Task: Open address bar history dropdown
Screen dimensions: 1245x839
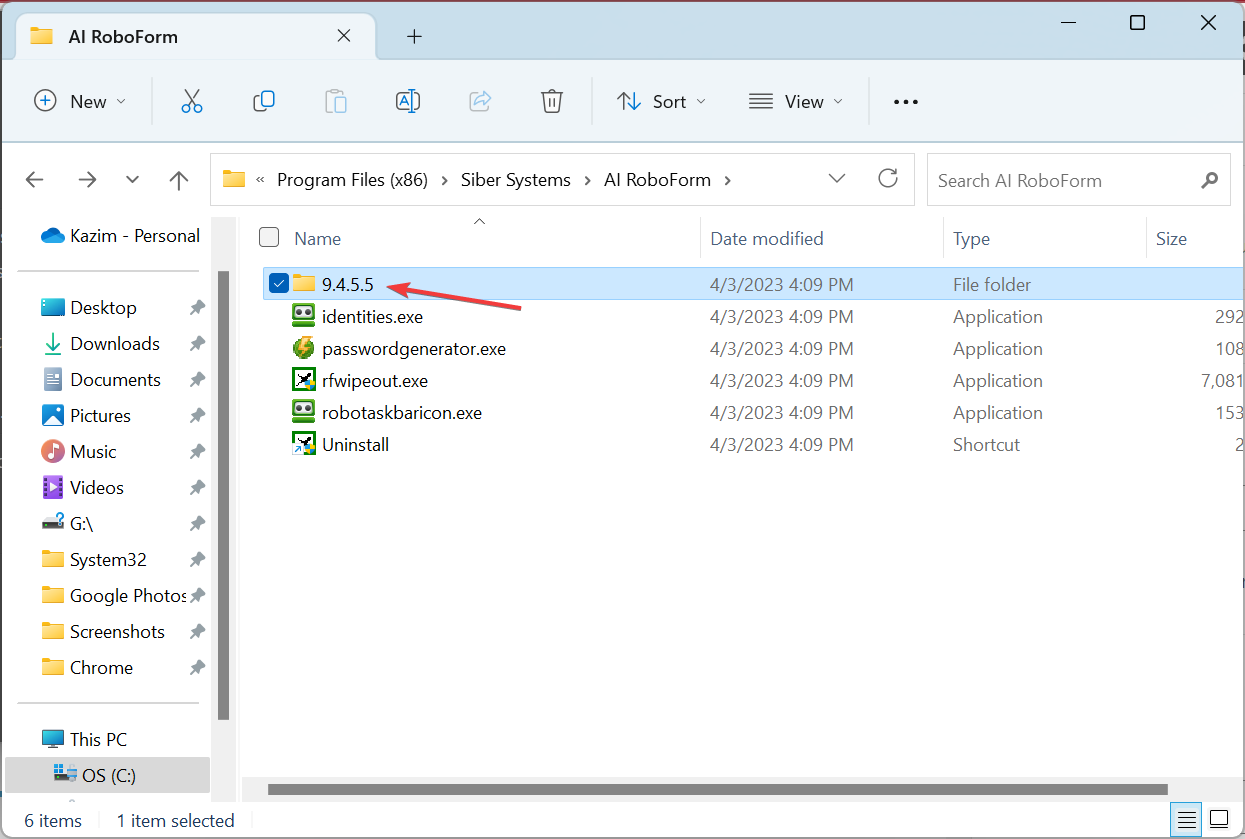Action: 837,179
